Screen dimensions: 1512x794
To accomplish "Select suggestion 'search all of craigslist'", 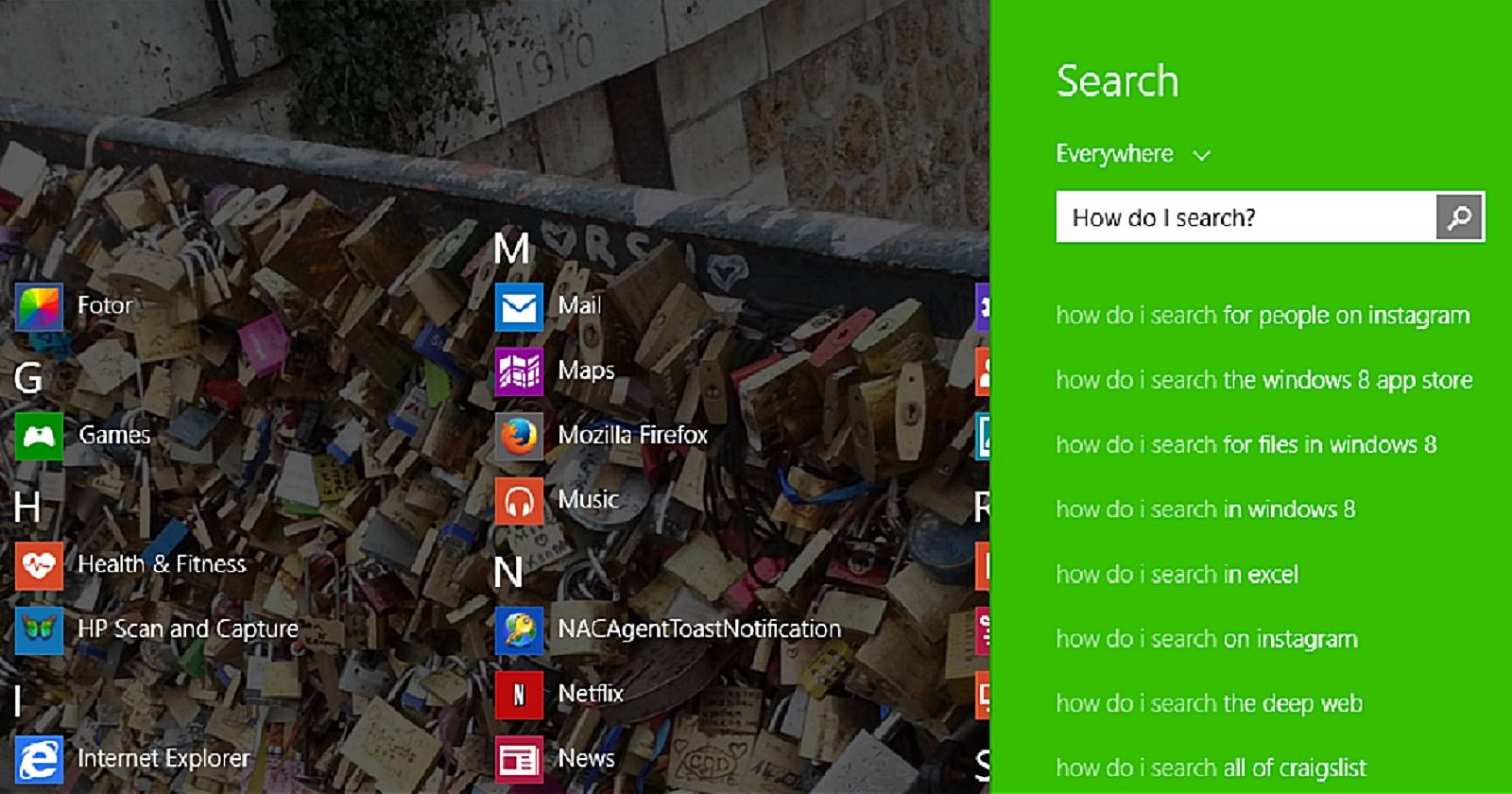I will coord(1211,768).
